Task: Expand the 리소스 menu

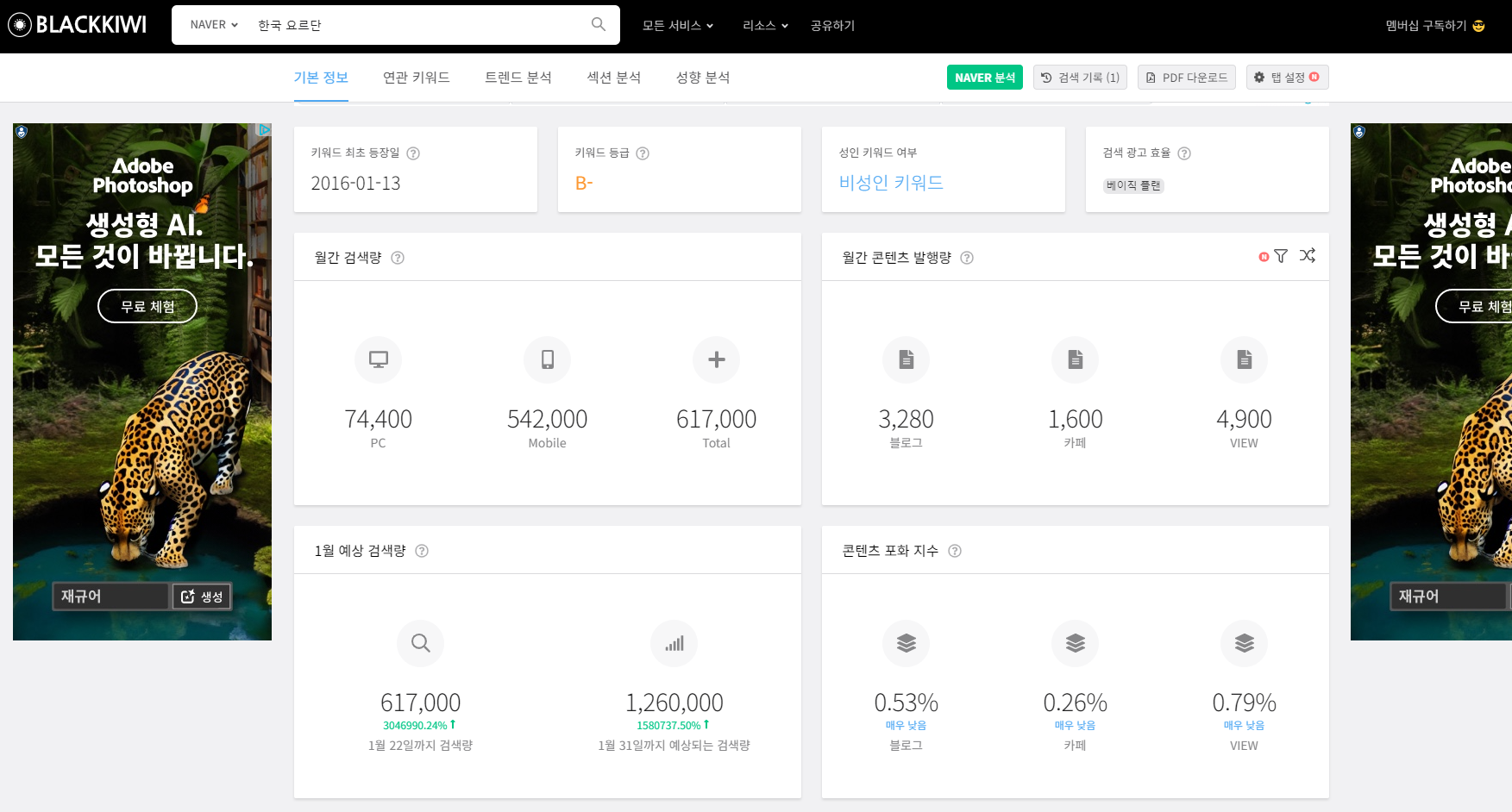Action: coord(766,26)
